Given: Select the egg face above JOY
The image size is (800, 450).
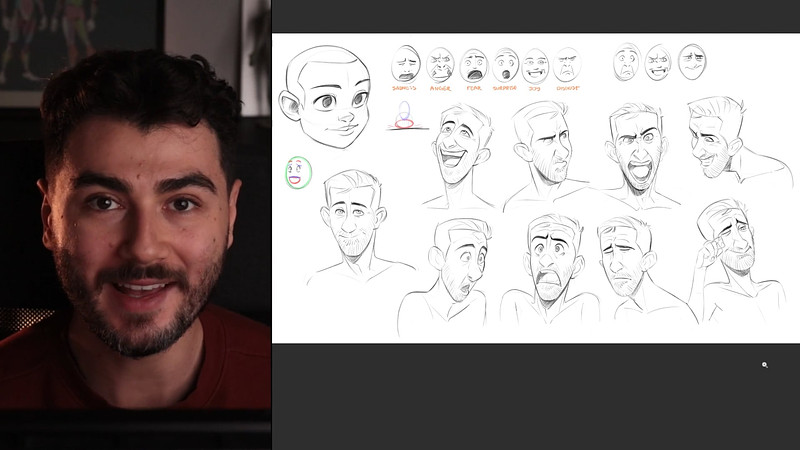Looking at the screenshot, I should coord(535,66).
